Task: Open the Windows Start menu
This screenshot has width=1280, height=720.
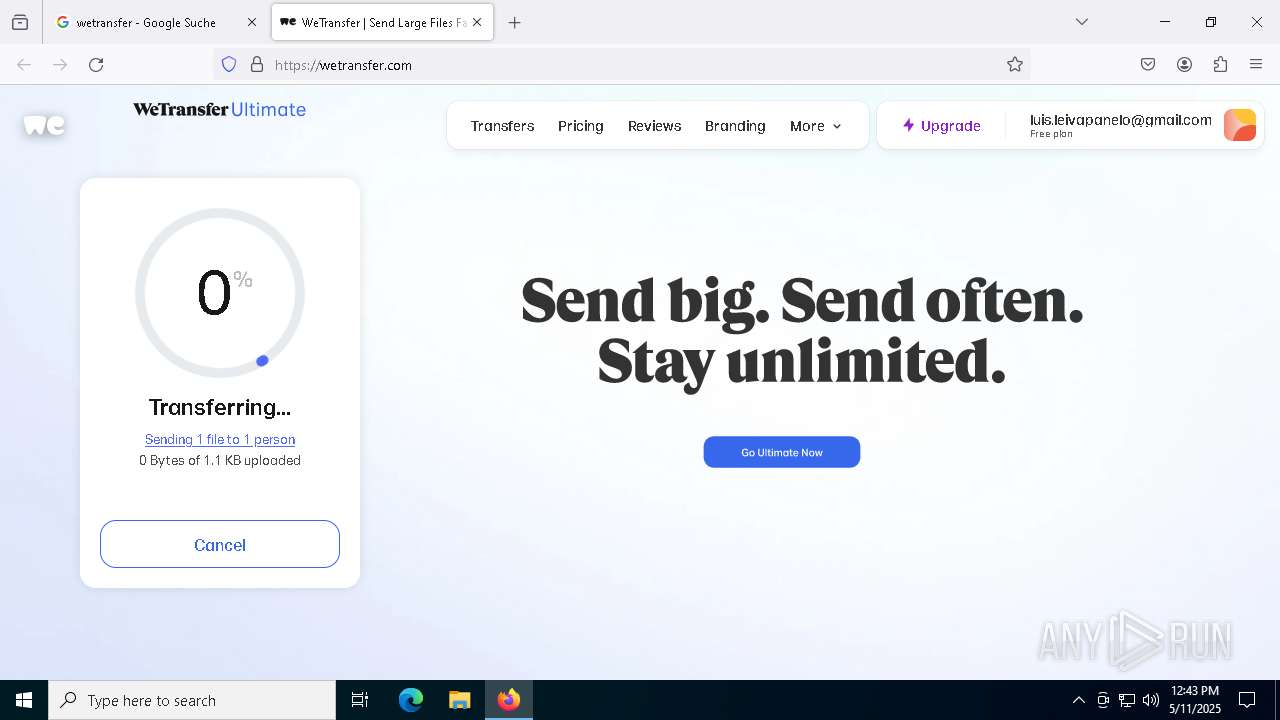Action: pyautogui.click(x=24, y=700)
